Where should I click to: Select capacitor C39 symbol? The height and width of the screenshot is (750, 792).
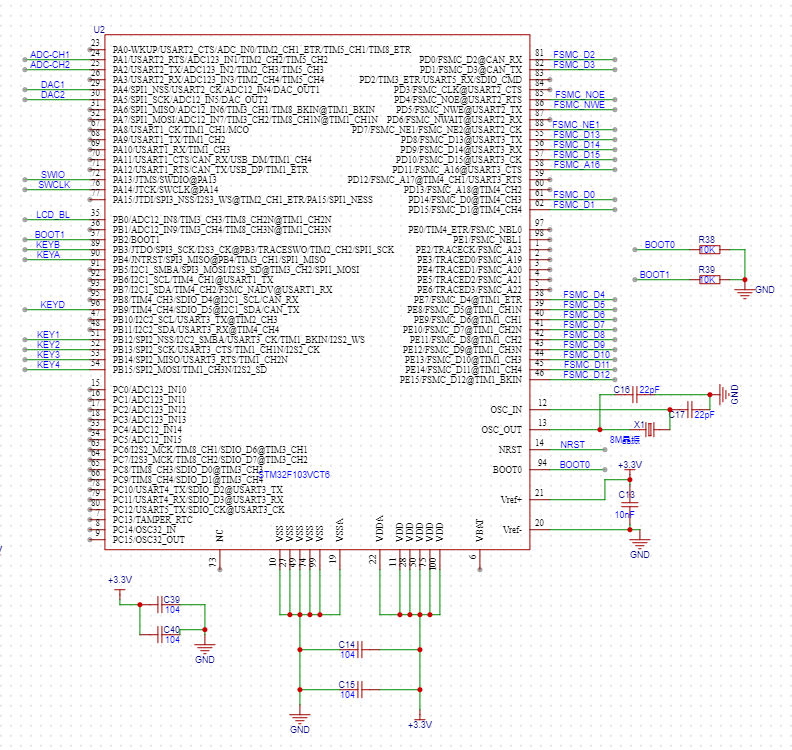160,605
